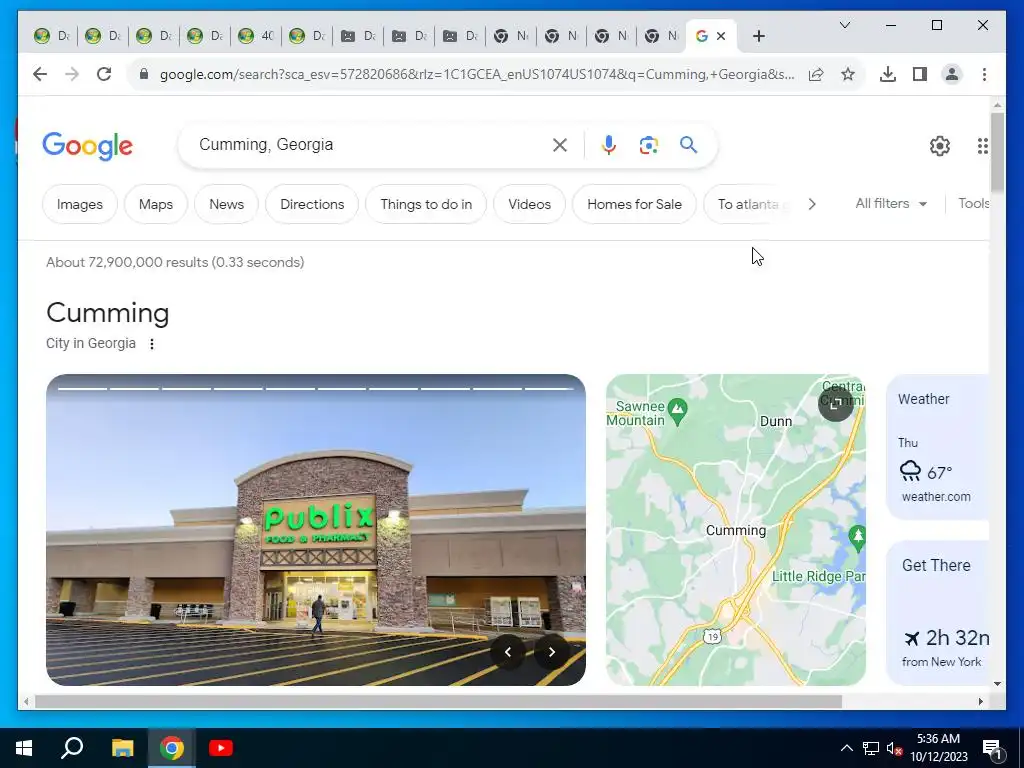Open Chrome three-dot menu
This screenshot has width=1024, height=768.
point(984,74)
